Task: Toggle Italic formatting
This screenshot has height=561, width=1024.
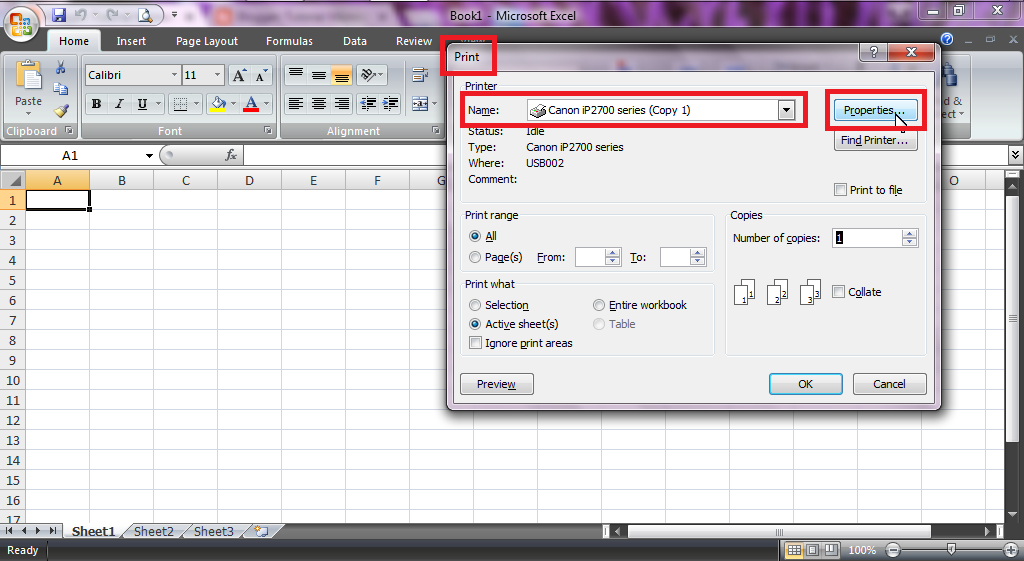Action: tap(119, 104)
